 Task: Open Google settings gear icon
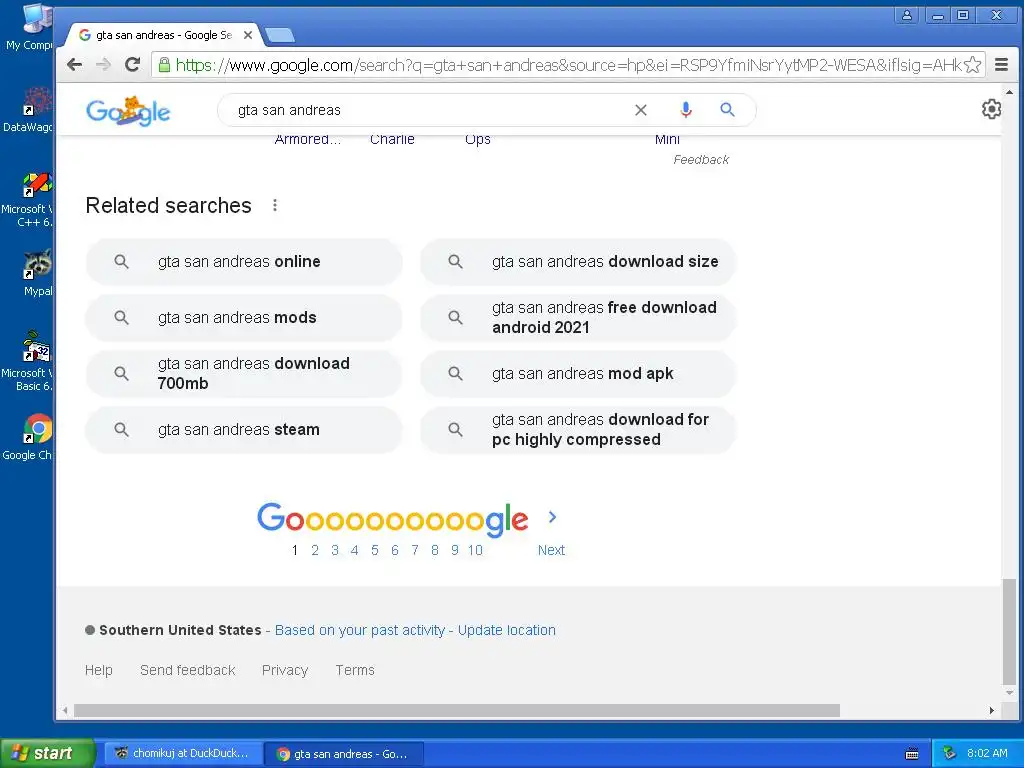click(991, 109)
